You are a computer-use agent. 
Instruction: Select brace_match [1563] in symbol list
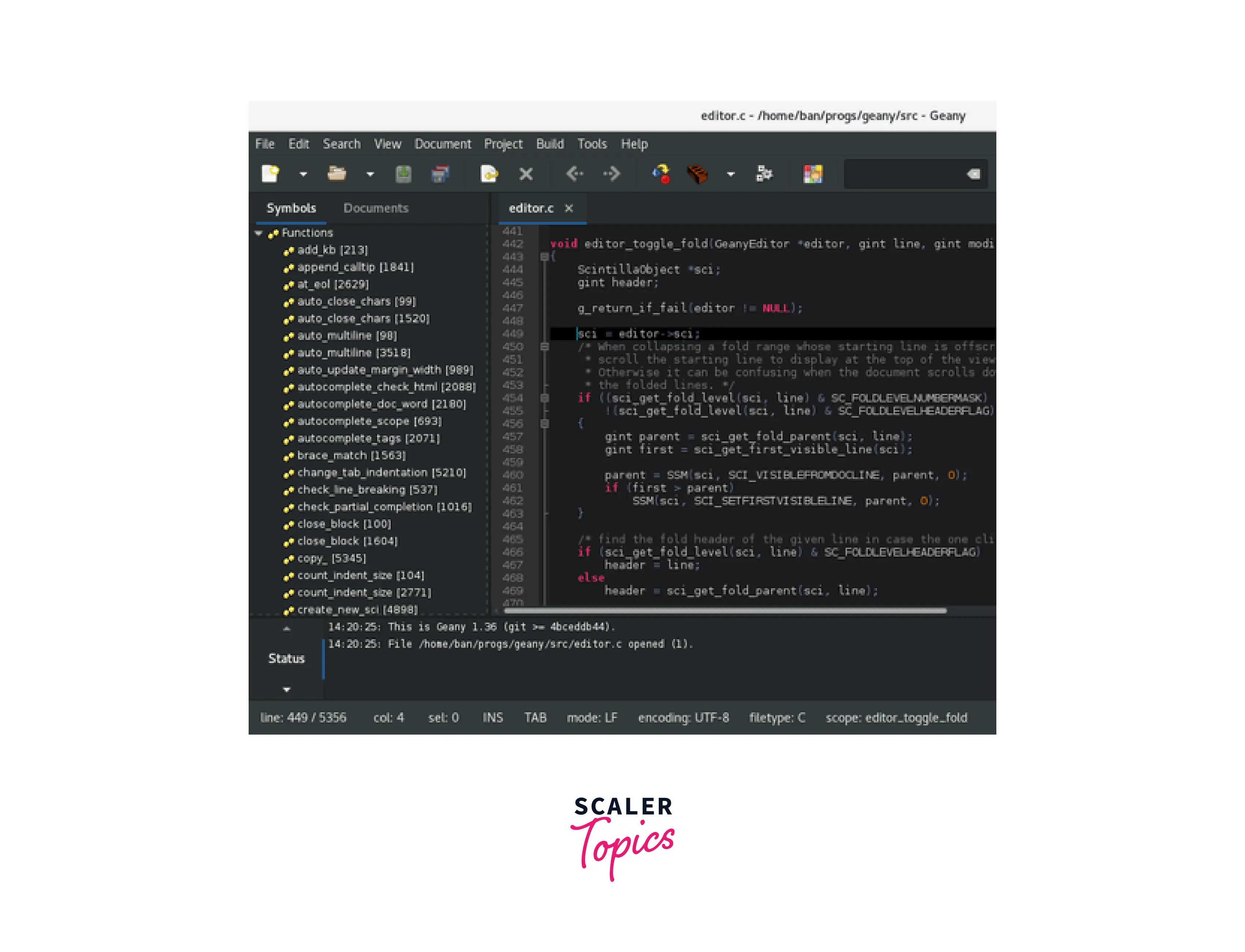[351, 456]
